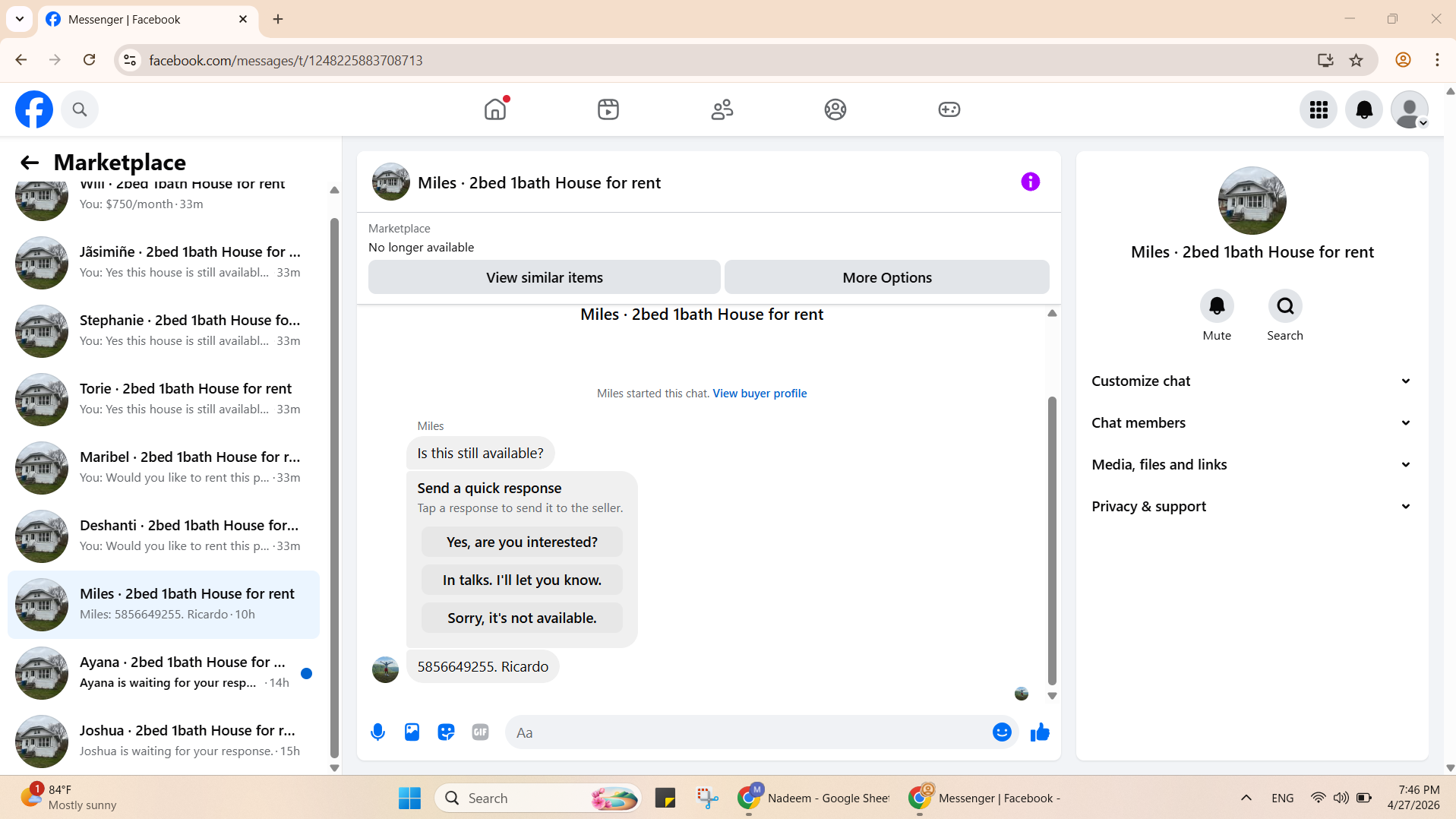Switch to Messenger | Facebook browser tab
Screen dimensions: 1456x819
(148, 19)
